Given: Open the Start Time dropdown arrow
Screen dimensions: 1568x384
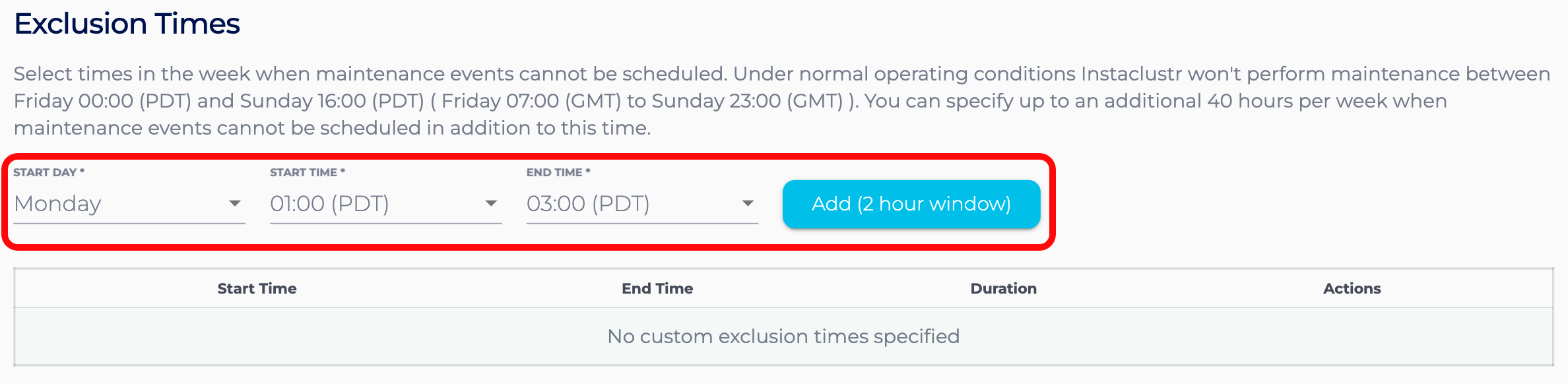Looking at the screenshot, I should coord(492,204).
